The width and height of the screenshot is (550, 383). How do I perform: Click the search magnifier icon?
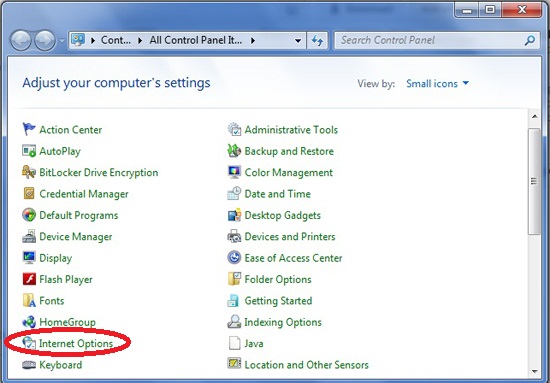click(x=530, y=40)
